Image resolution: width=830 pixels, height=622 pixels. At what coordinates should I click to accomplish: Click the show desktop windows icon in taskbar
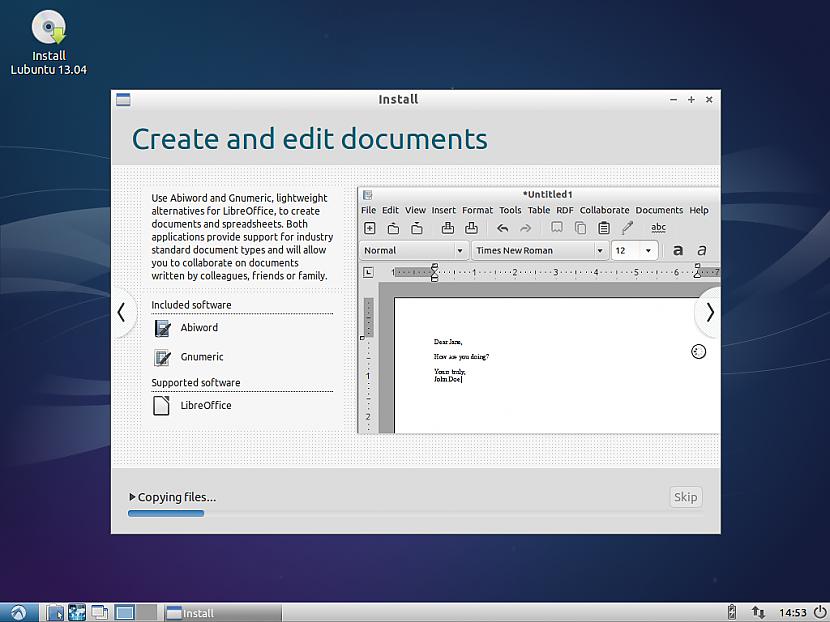pyautogui.click(x=99, y=612)
